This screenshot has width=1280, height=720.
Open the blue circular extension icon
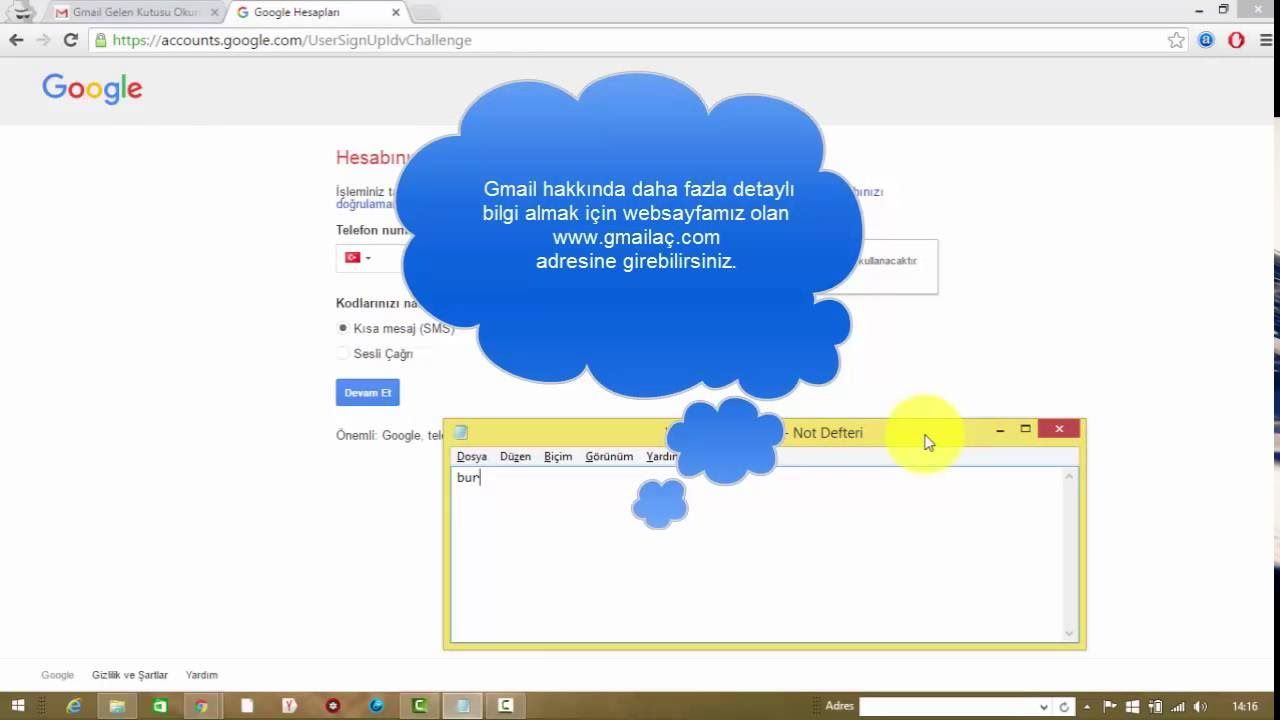coord(1206,40)
